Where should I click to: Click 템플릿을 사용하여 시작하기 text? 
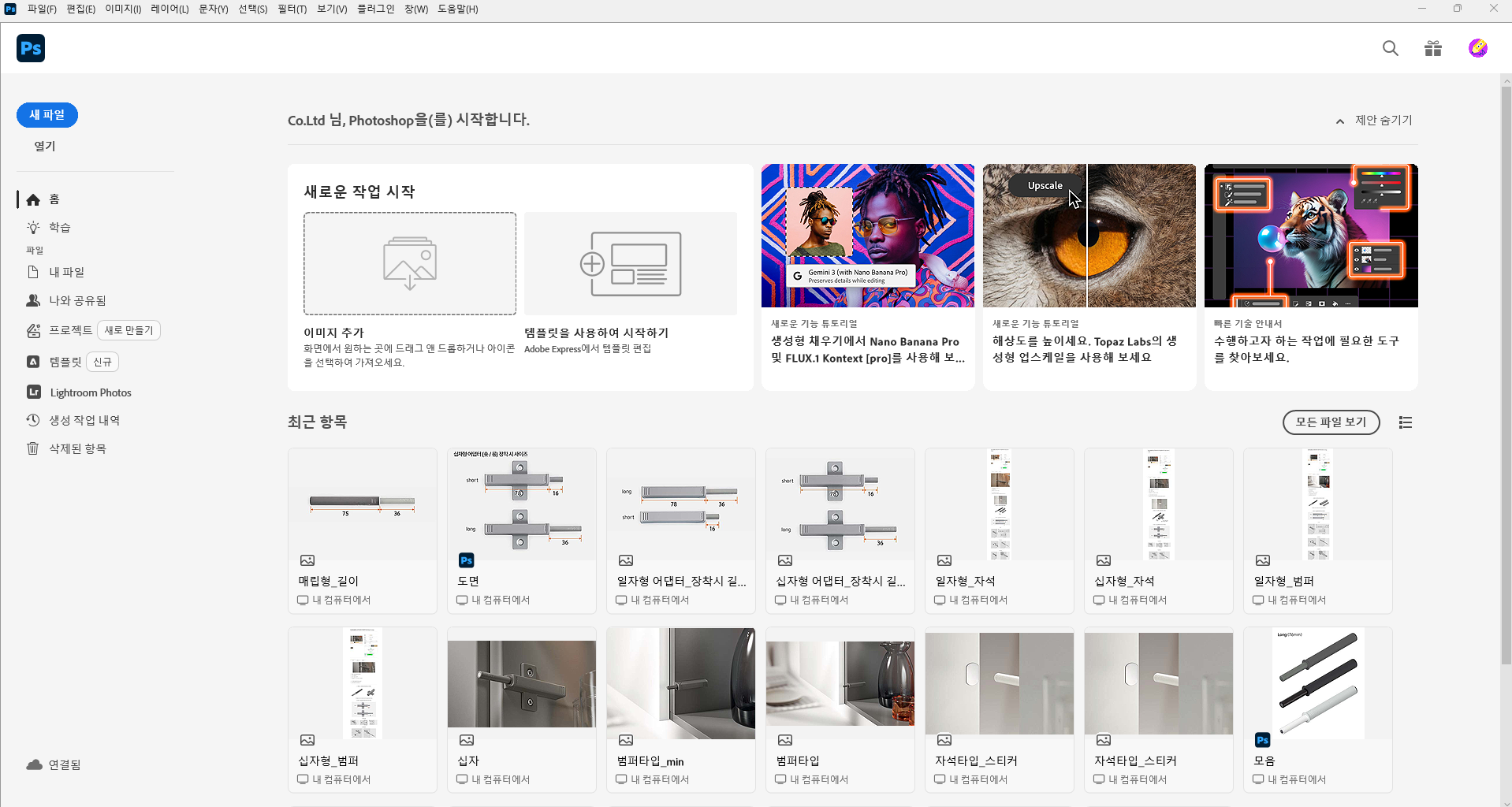tap(596, 333)
